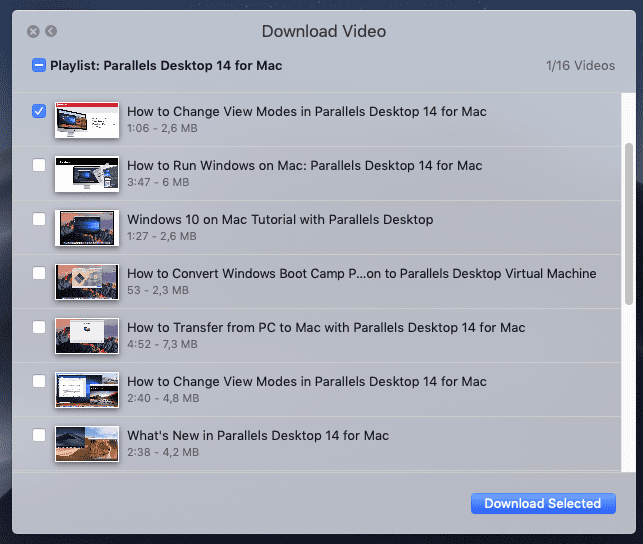643x544 pixels.
Task: Click thumbnail of What's New in Parallels video
Action: pyautogui.click(x=87, y=444)
